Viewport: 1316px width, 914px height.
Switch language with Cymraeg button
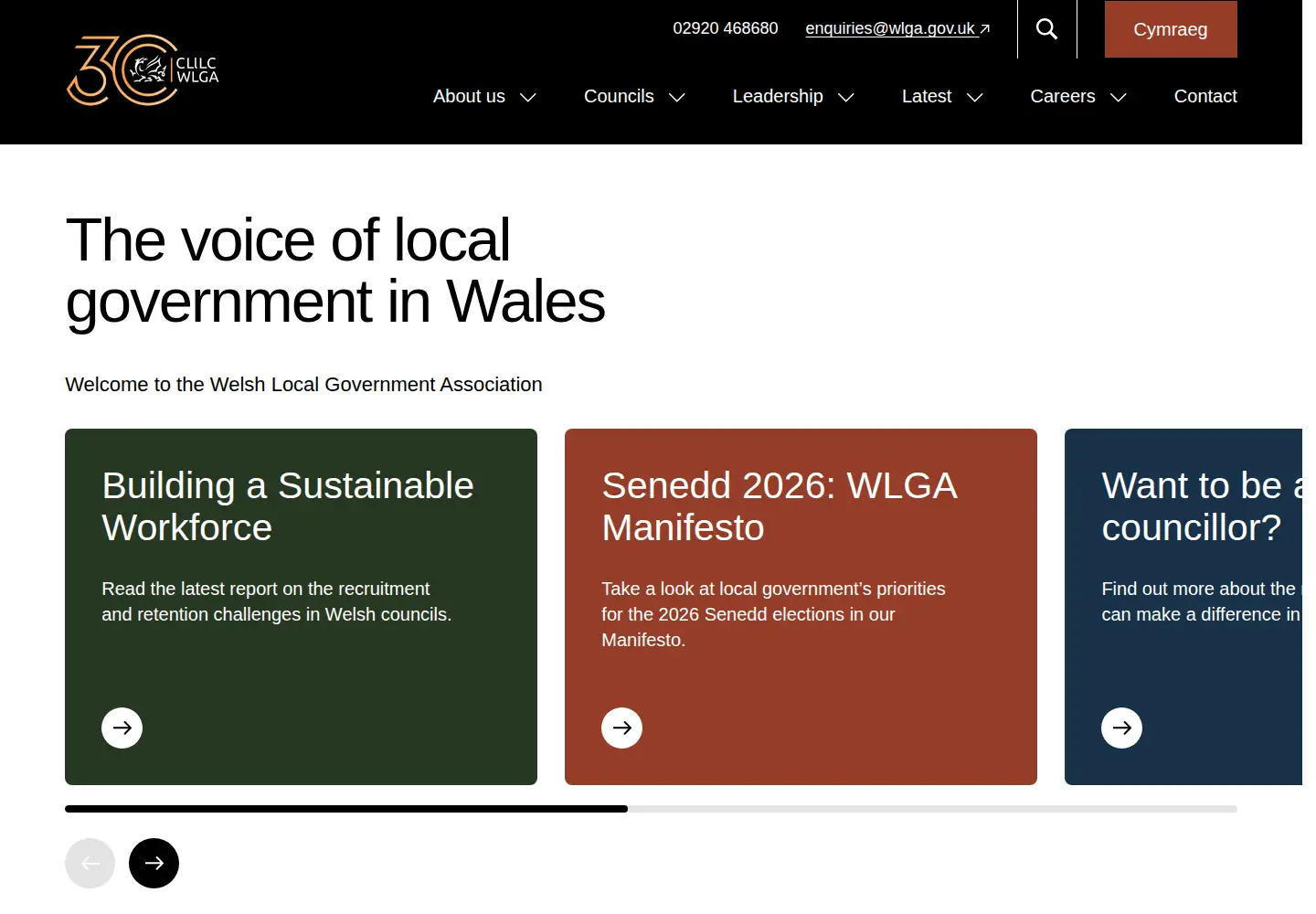coord(1171,29)
